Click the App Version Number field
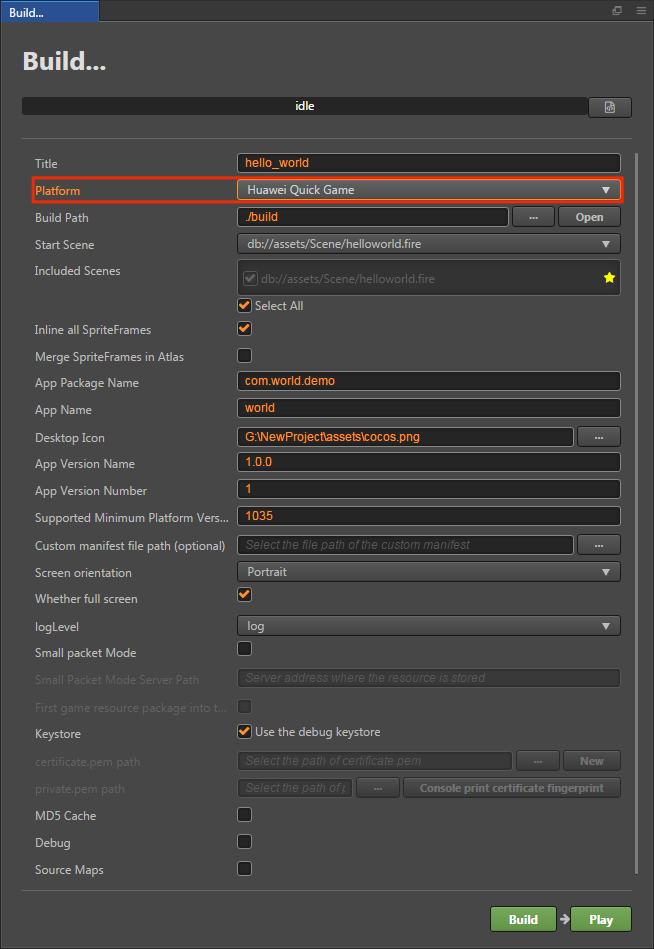 tap(429, 489)
